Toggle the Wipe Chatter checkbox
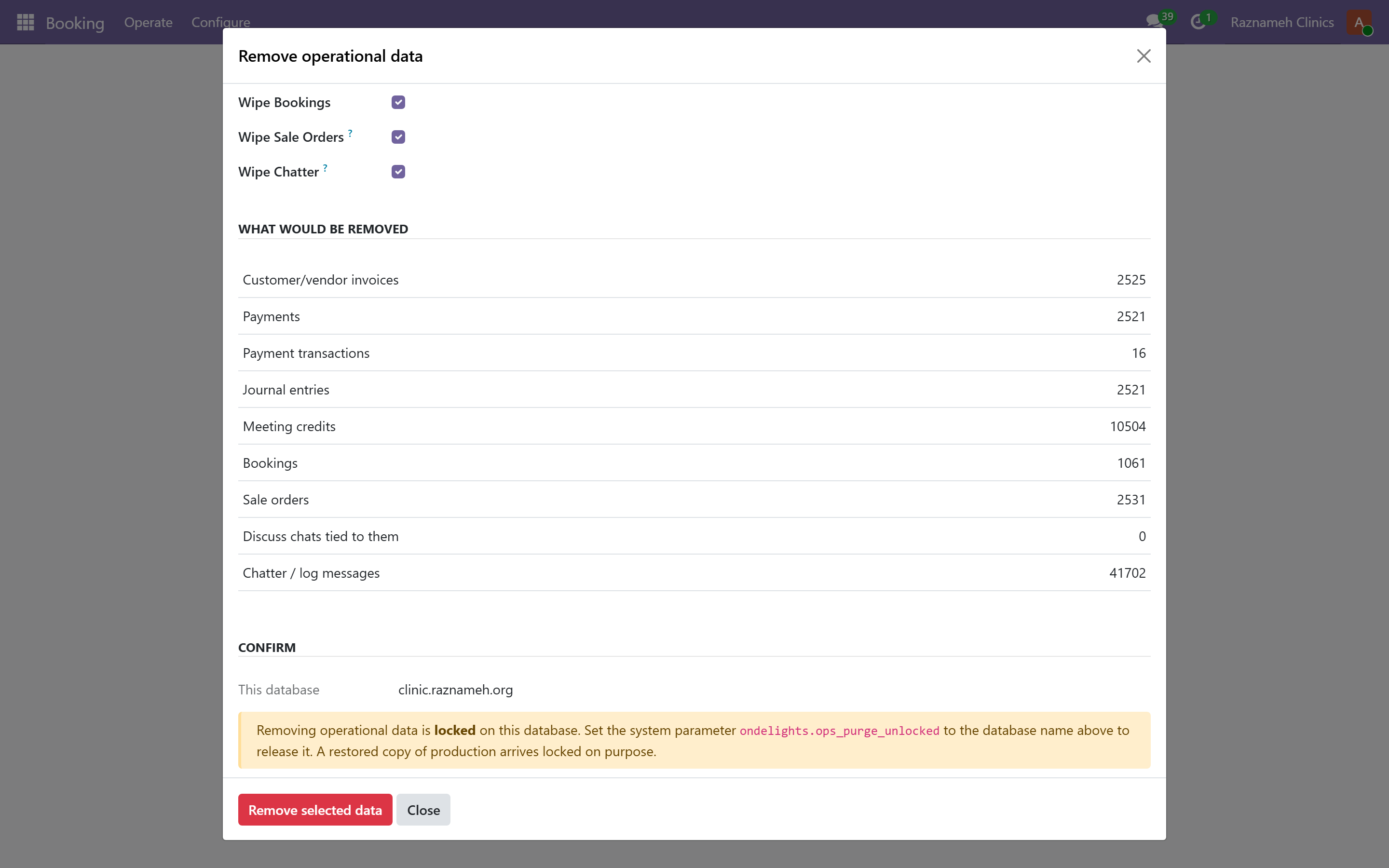1389x868 pixels. [x=398, y=172]
